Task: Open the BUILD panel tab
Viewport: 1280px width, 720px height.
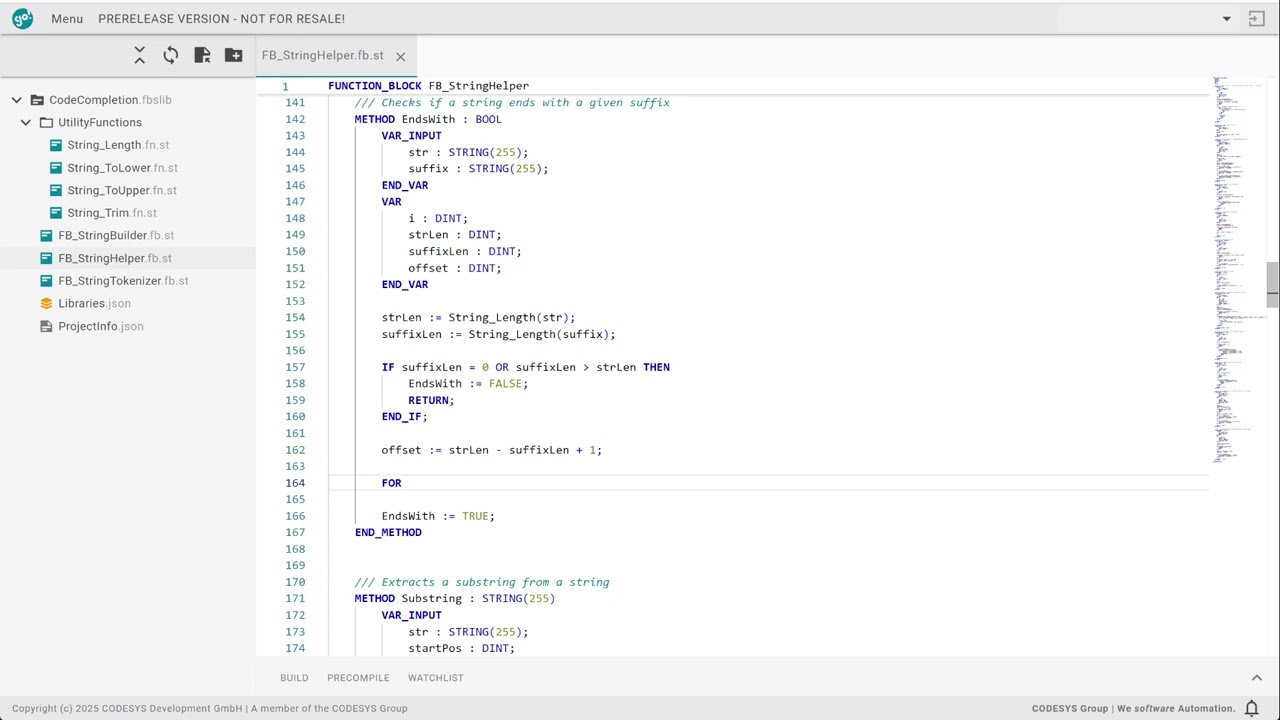Action: (294, 678)
